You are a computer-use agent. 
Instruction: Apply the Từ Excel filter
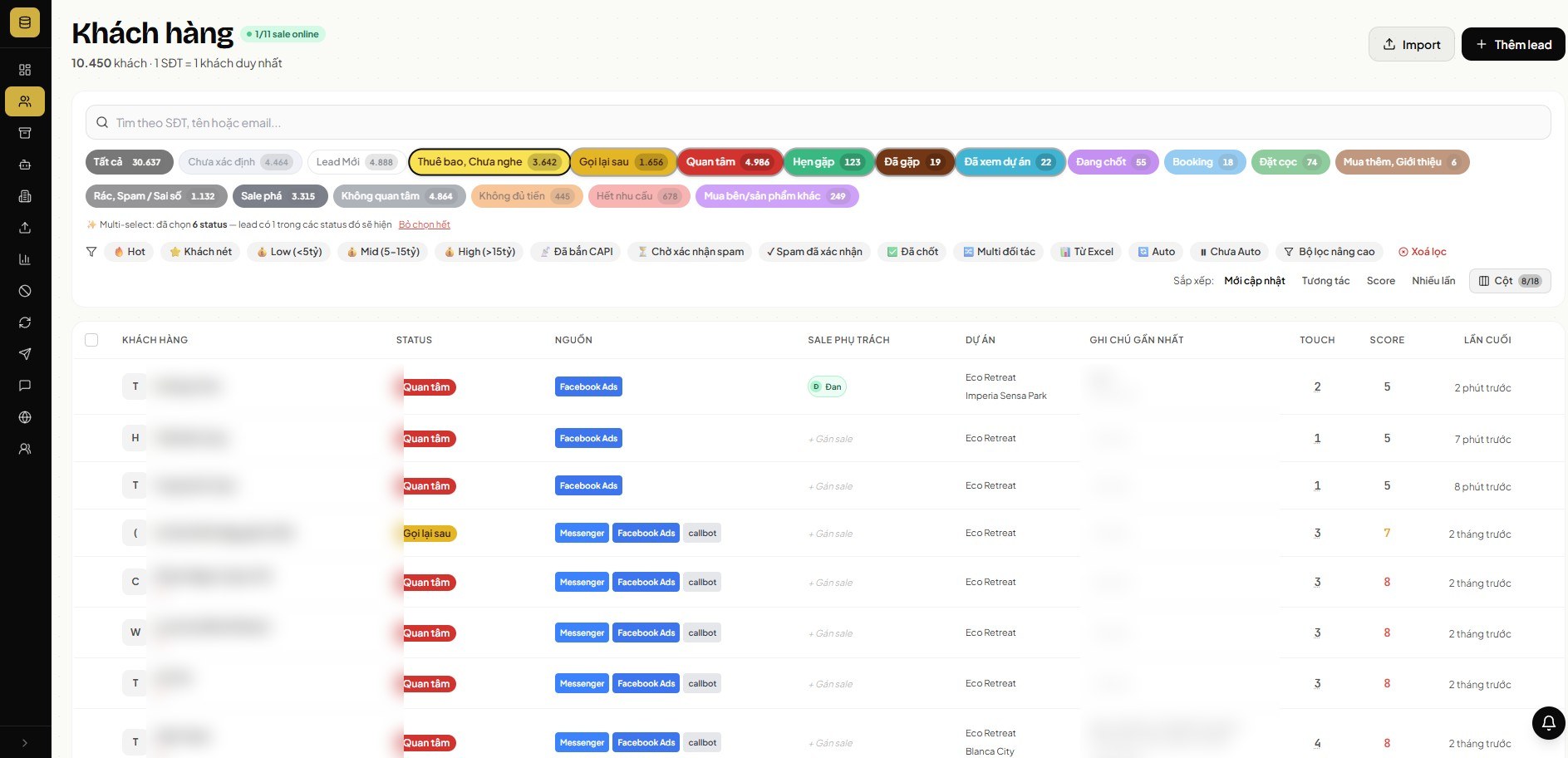(1086, 252)
